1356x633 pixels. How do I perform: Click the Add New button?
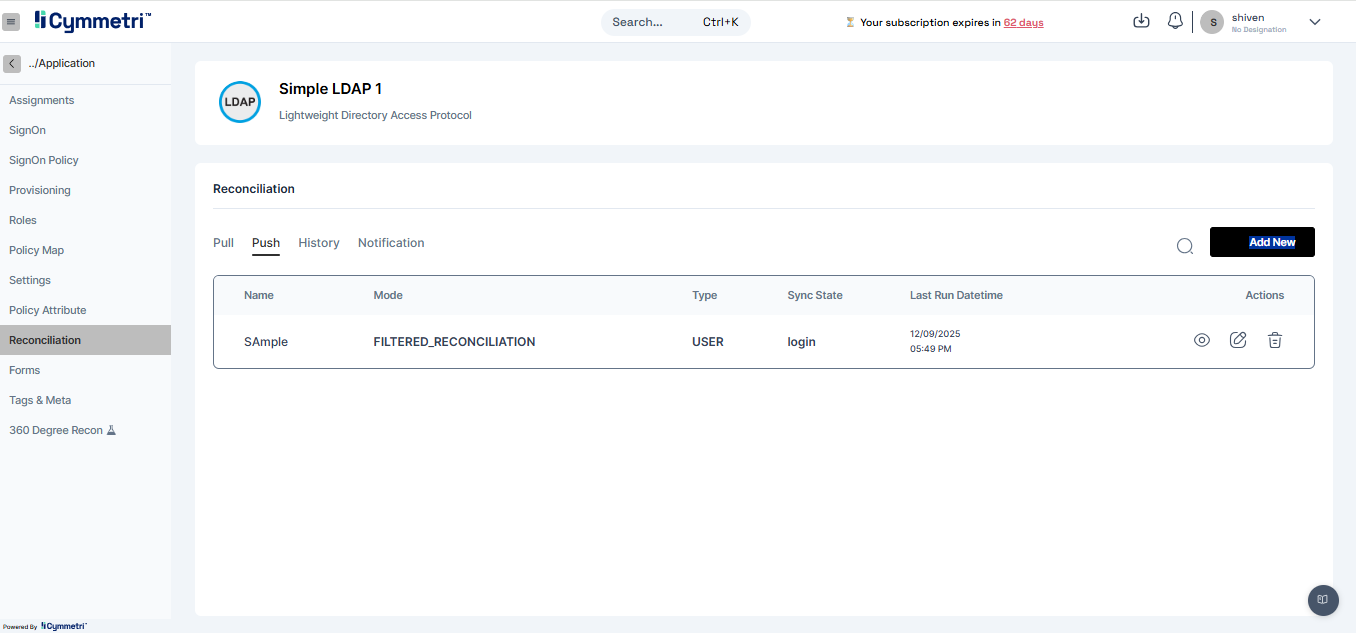click(1262, 242)
